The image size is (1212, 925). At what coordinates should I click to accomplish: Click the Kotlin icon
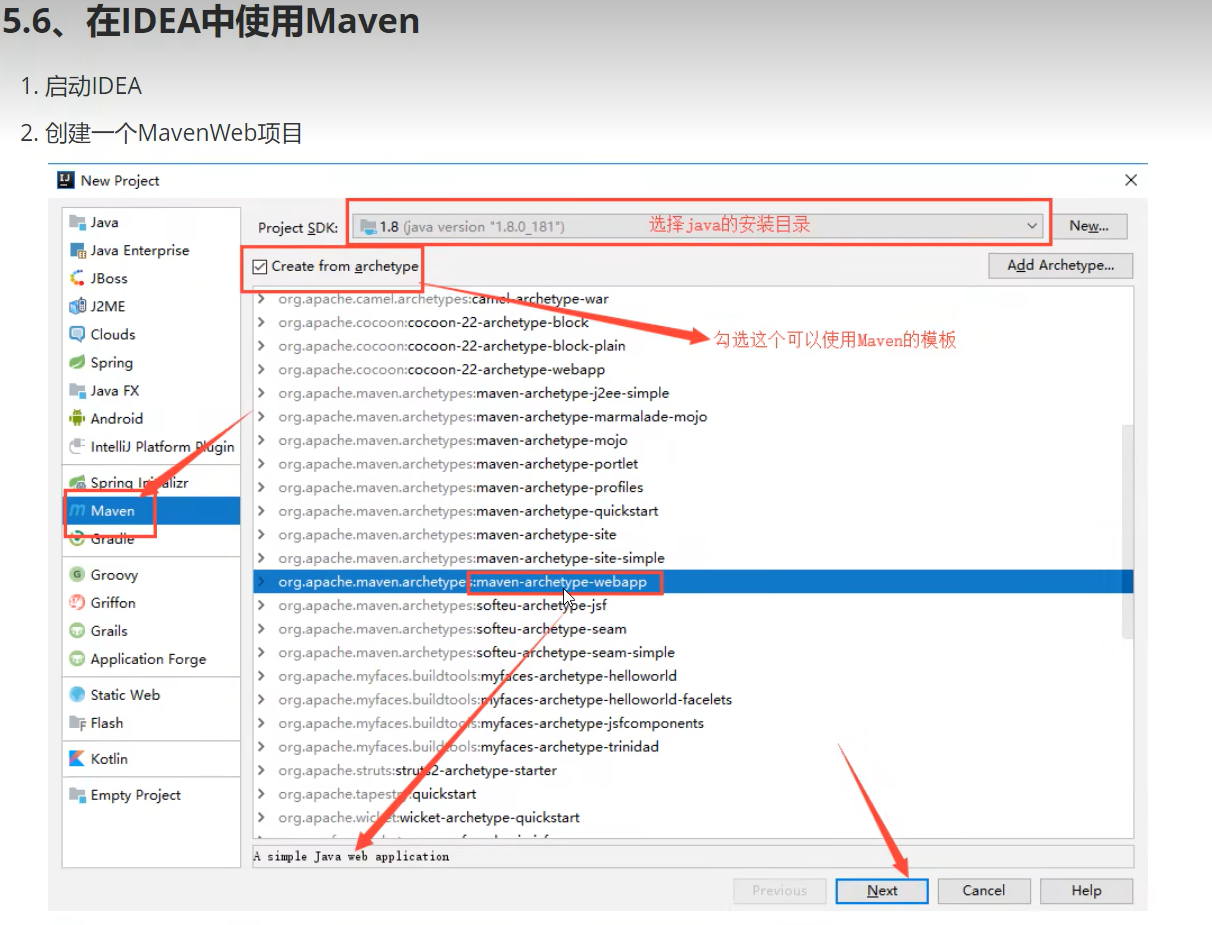(77, 758)
